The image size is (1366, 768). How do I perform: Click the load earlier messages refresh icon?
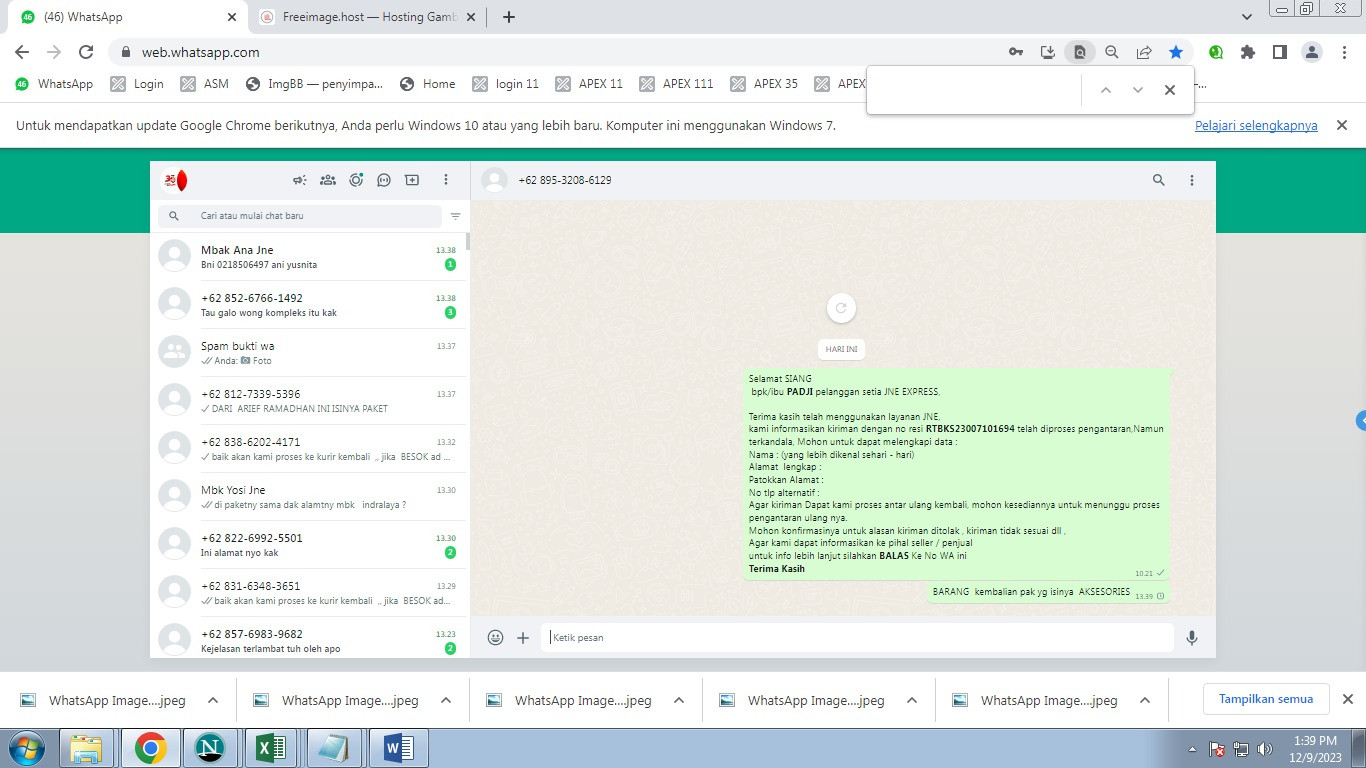coord(841,308)
